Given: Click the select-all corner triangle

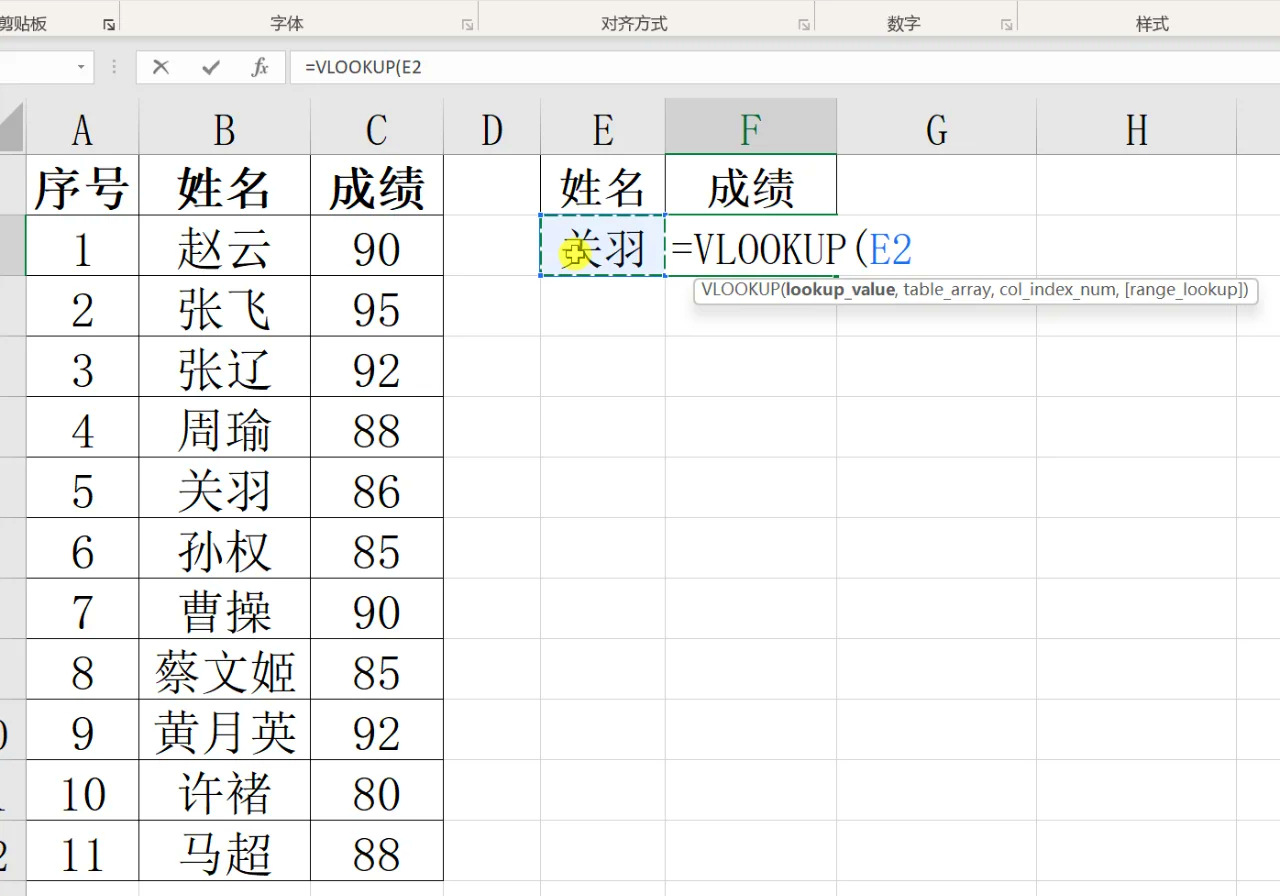Looking at the screenshot, I should tap(12, 127).
